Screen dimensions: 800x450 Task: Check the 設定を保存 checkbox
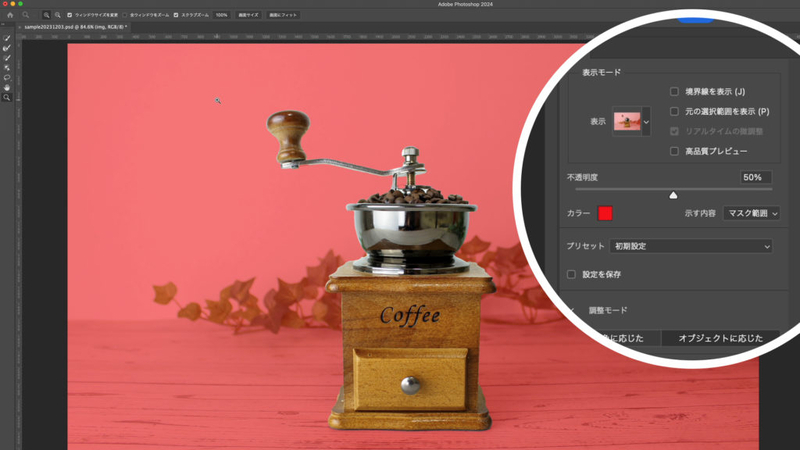[571, 274]
